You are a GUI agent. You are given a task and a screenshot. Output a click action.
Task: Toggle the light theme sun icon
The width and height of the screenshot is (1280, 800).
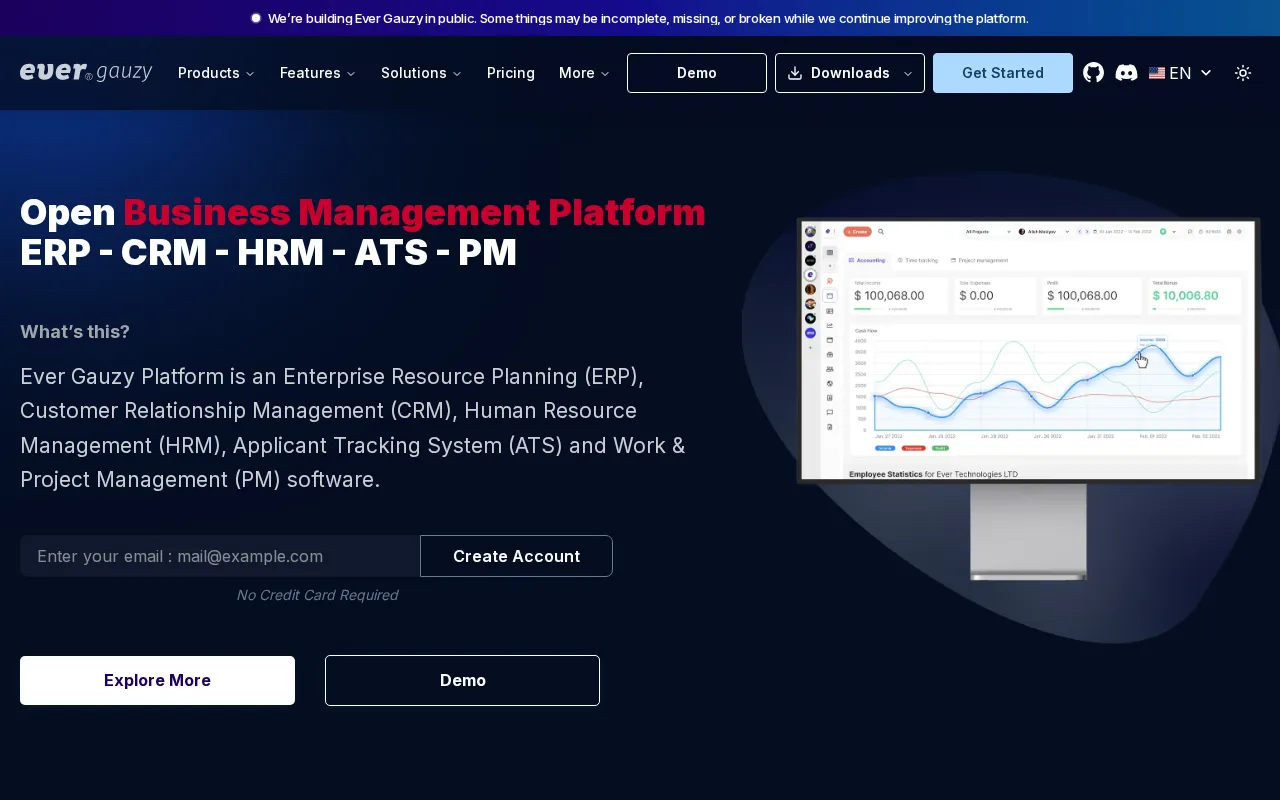[x=1243, y=73]
